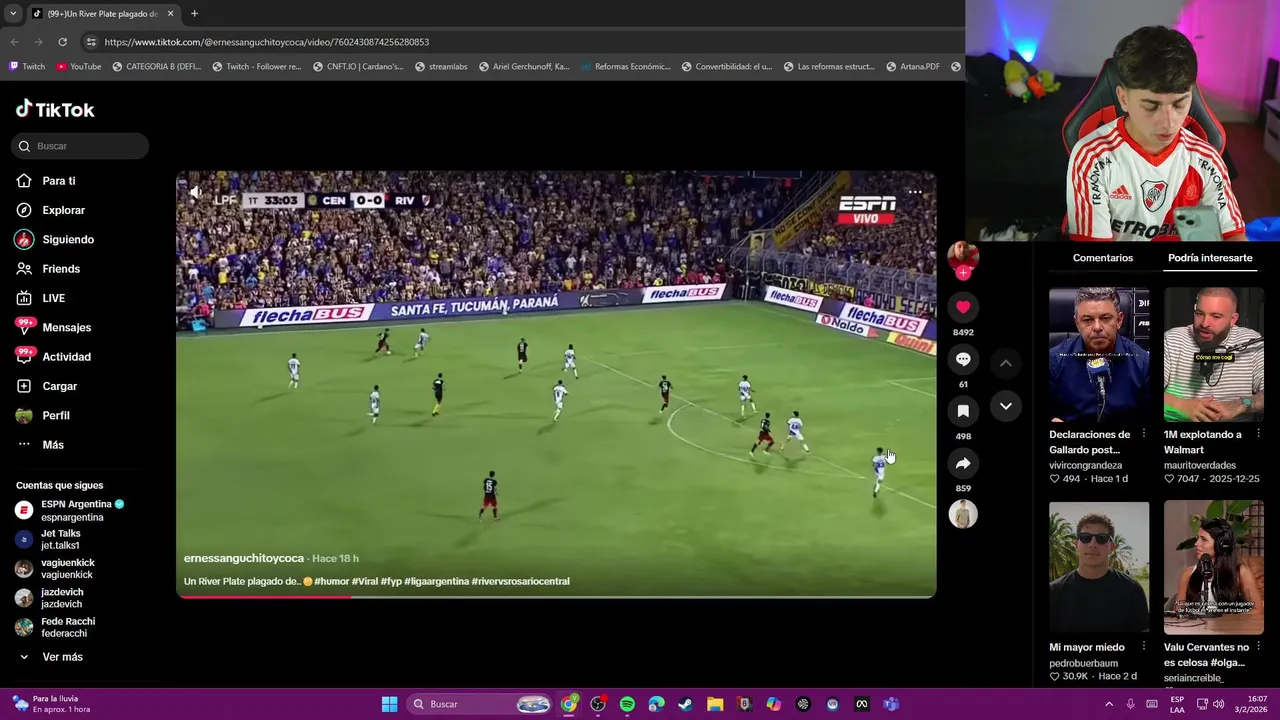Reload the page in the browser
The height and width of the screenshot is (720, 1280).
pos(62,42)
